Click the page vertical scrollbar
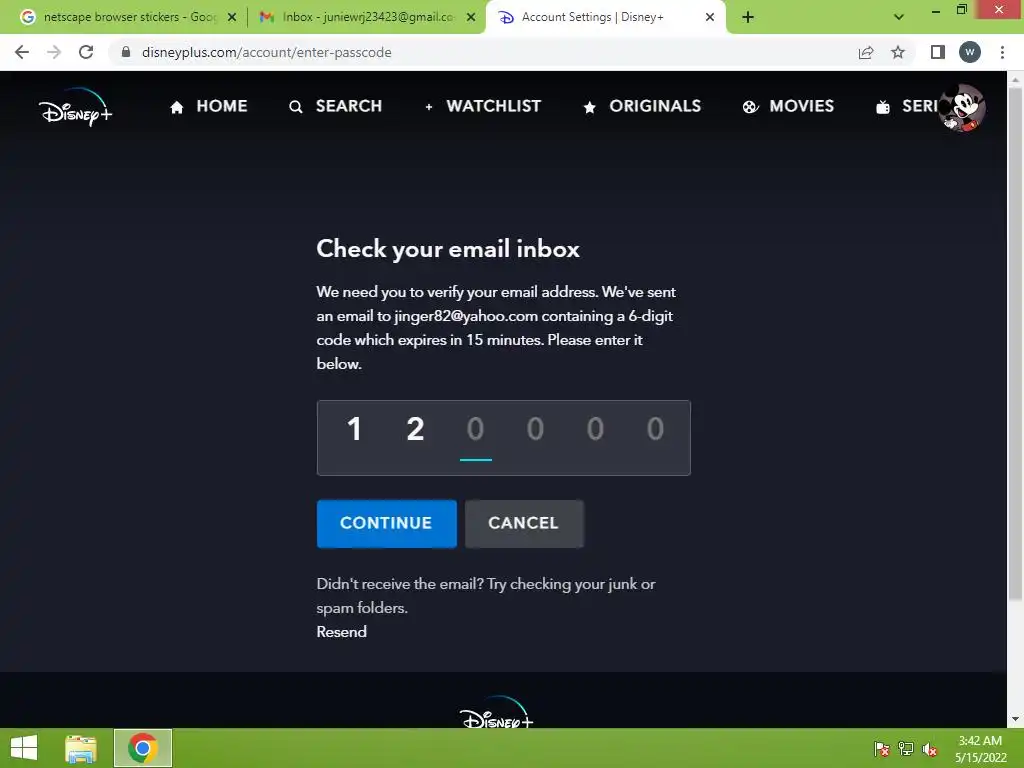The image size is (1024, 768). pos(1015,343)
